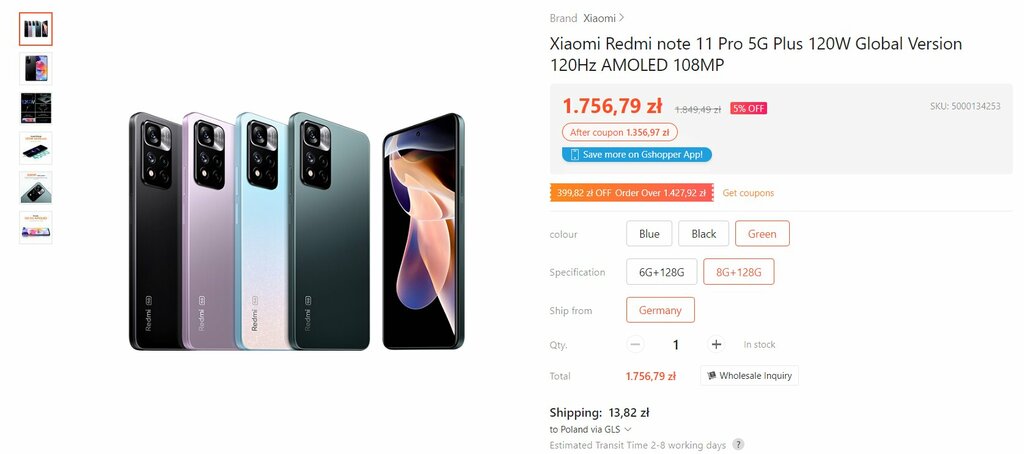
Task: Show the second thumbnail of black phone
Action: pos(36,69)
